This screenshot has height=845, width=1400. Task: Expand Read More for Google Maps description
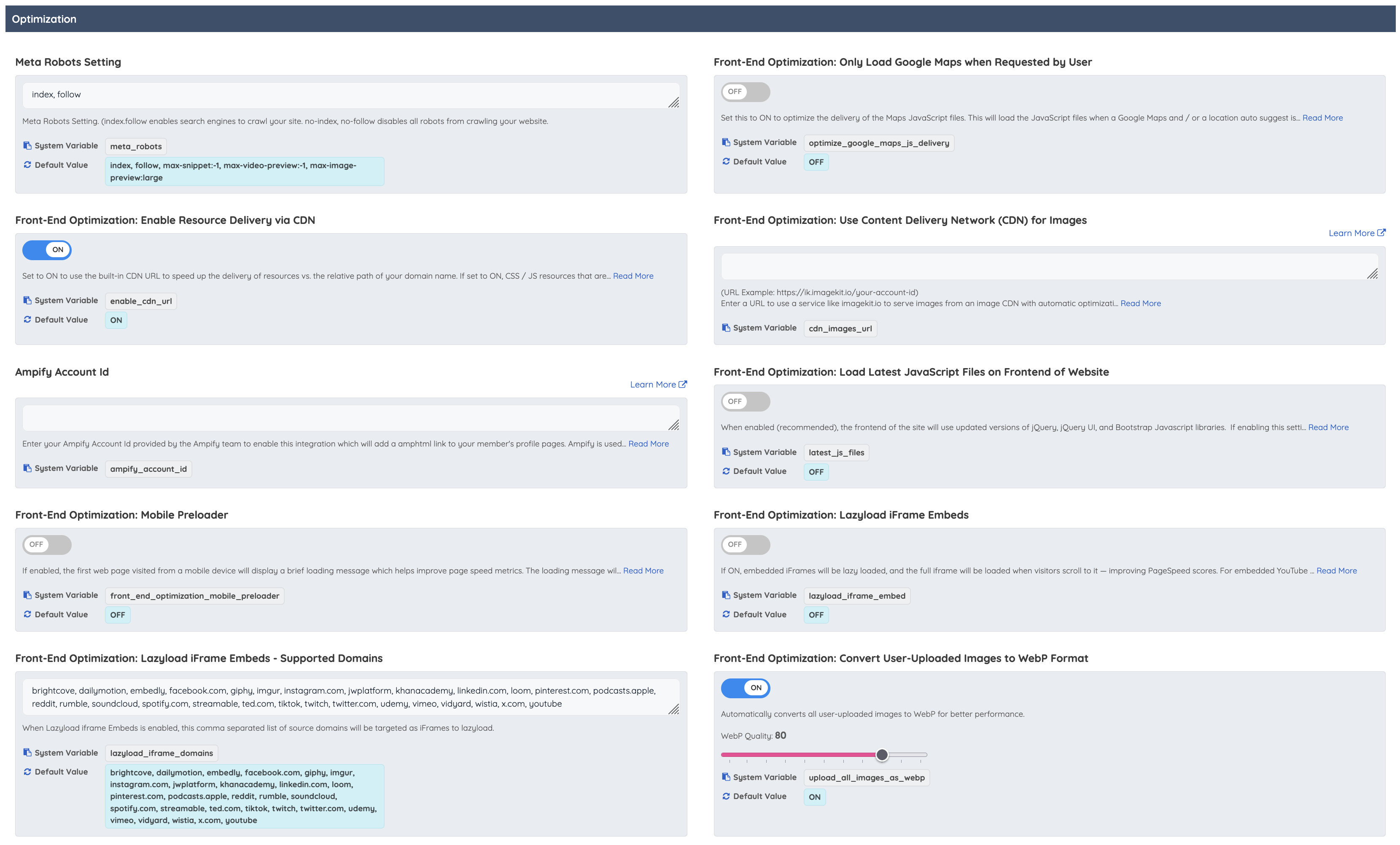tap(1322, 118)
